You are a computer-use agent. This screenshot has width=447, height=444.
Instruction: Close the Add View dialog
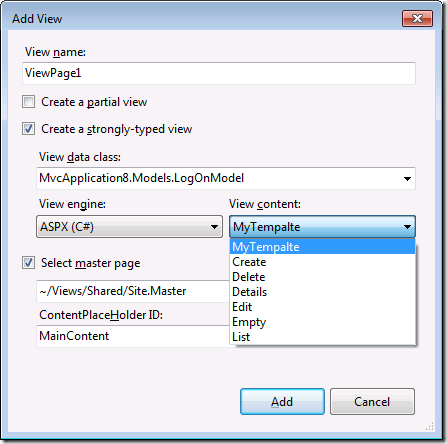click(x=417, y=19)
